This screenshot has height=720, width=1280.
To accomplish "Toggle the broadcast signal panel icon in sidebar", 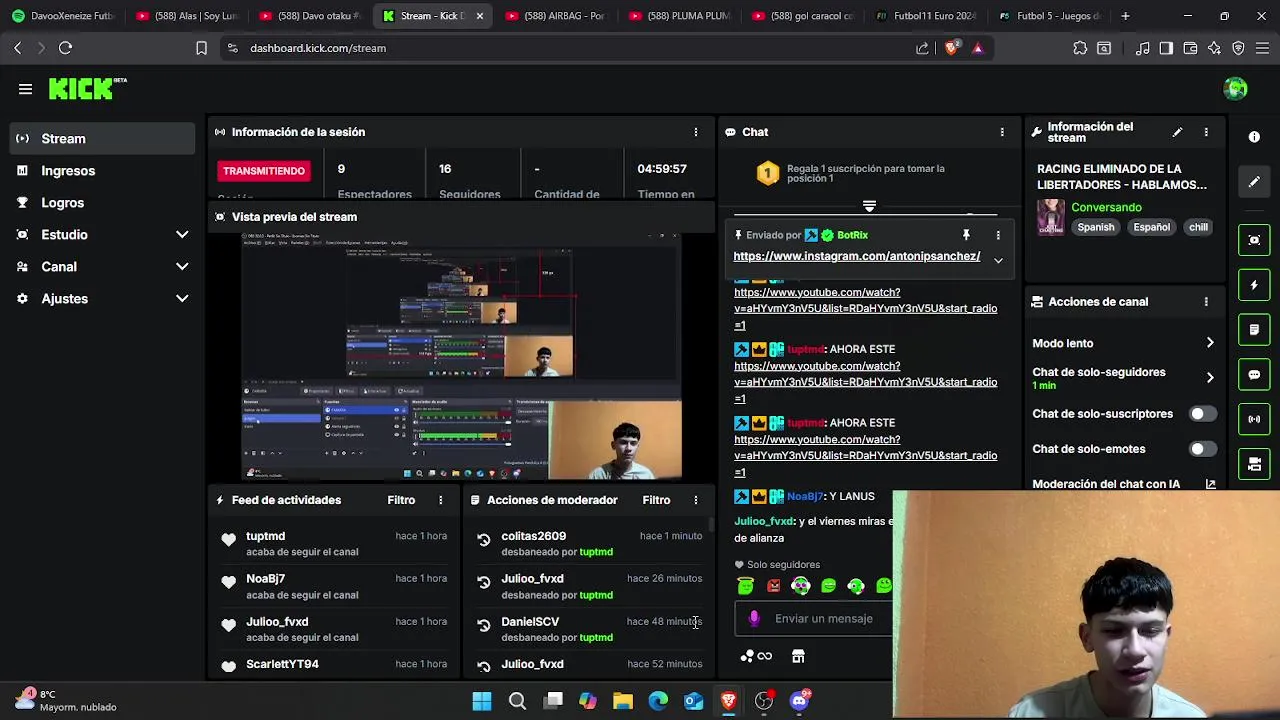I will (x=1254, y=419).
